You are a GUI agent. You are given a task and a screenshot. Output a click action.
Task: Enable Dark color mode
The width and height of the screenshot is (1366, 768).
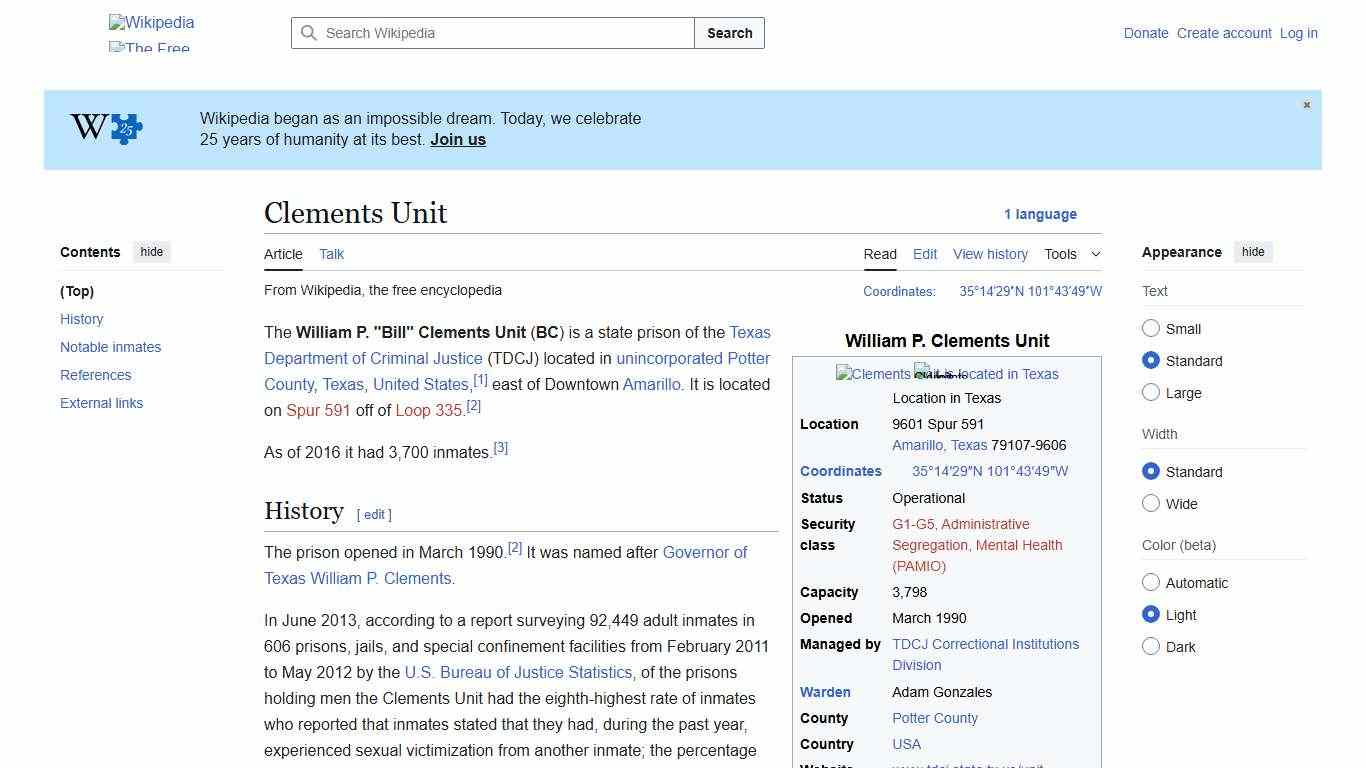coord(1151,646)
